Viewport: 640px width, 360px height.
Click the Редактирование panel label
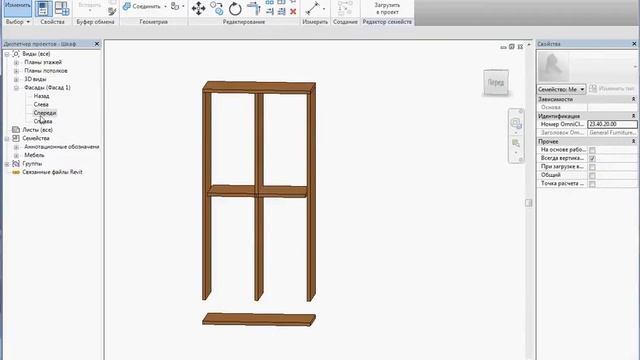click(244, 22)
